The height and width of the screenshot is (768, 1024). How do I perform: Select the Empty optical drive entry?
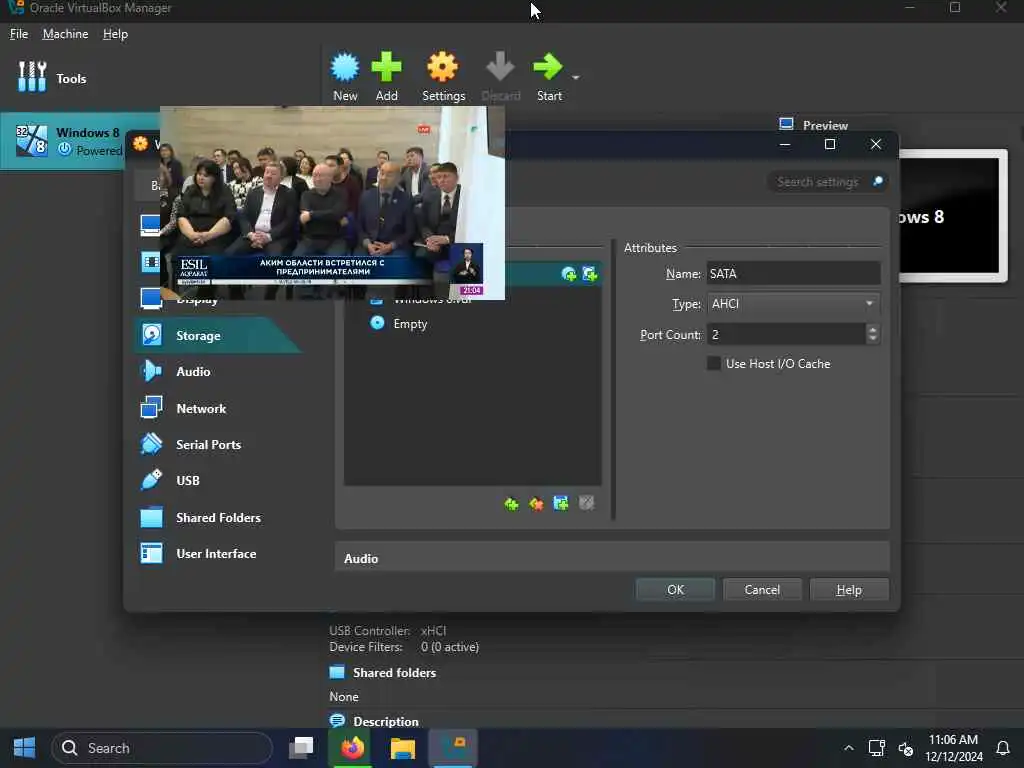coord(410,324)
